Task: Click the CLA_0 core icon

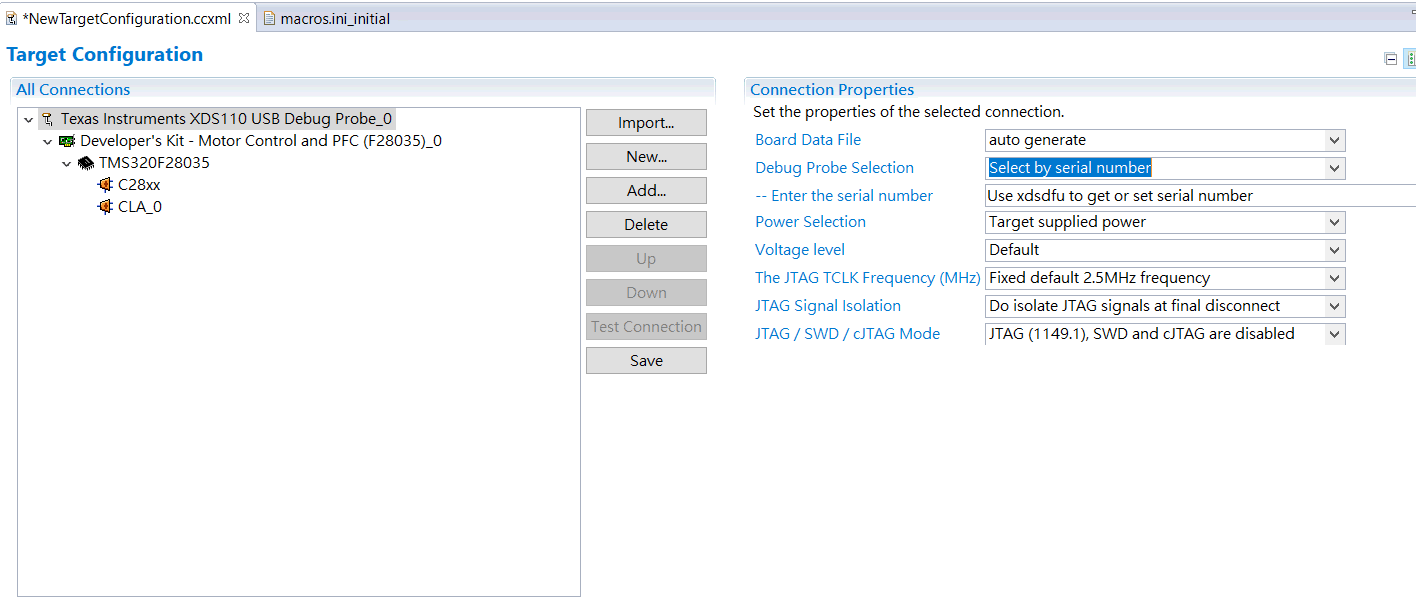Action: tap(105, 207)
